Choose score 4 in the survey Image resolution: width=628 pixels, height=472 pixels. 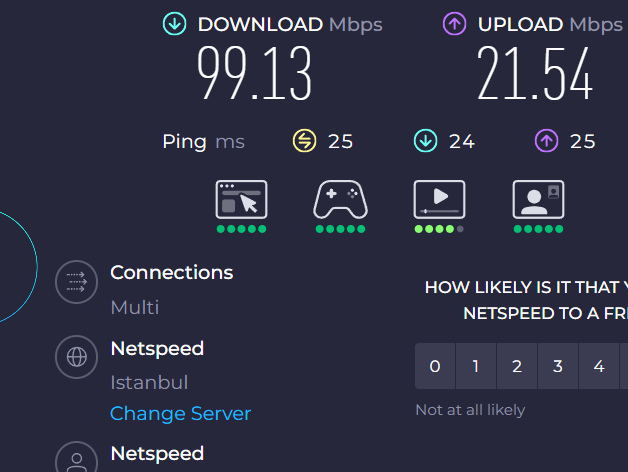599,366
